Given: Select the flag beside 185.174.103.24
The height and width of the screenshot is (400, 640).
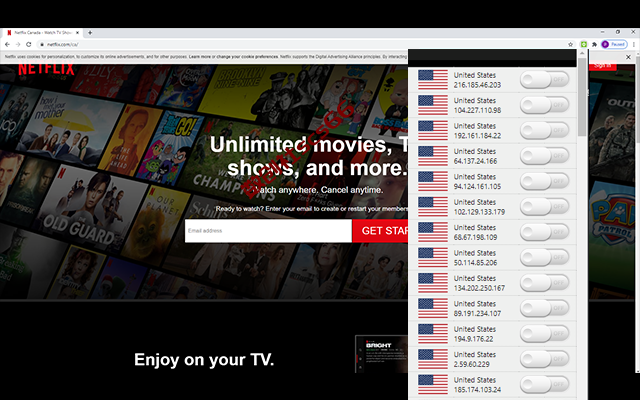Looking at the screenshot, I should pyautogui.click(x=433, y=384).
